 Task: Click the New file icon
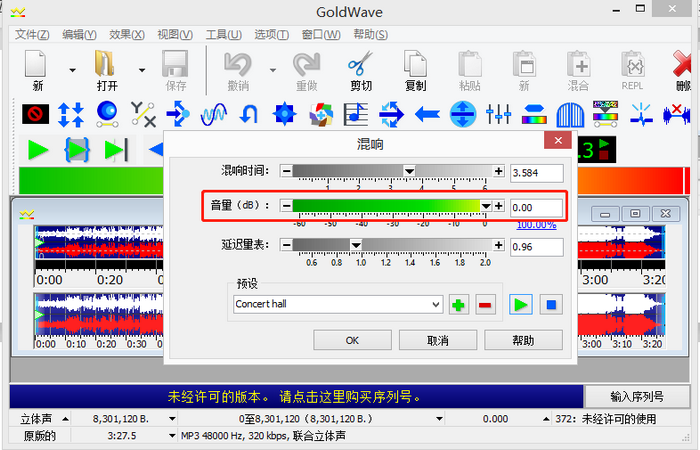pos(37,65)
